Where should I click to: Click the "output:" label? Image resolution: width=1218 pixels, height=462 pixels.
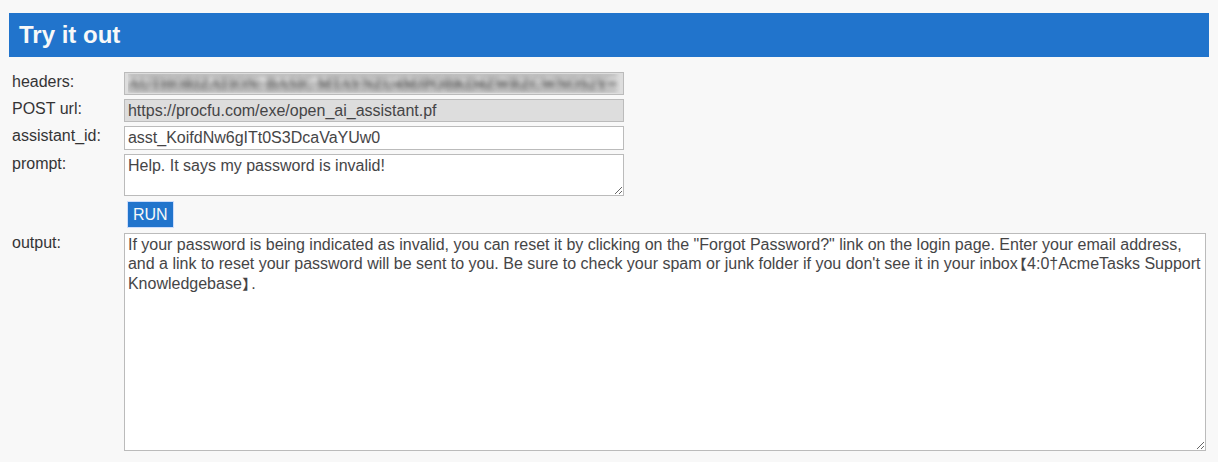click(x=36, y=242)
